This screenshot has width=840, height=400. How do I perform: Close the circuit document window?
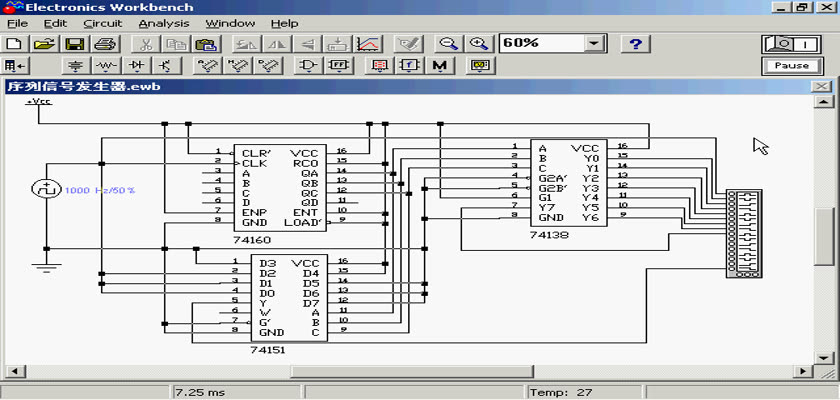point(821,87)
